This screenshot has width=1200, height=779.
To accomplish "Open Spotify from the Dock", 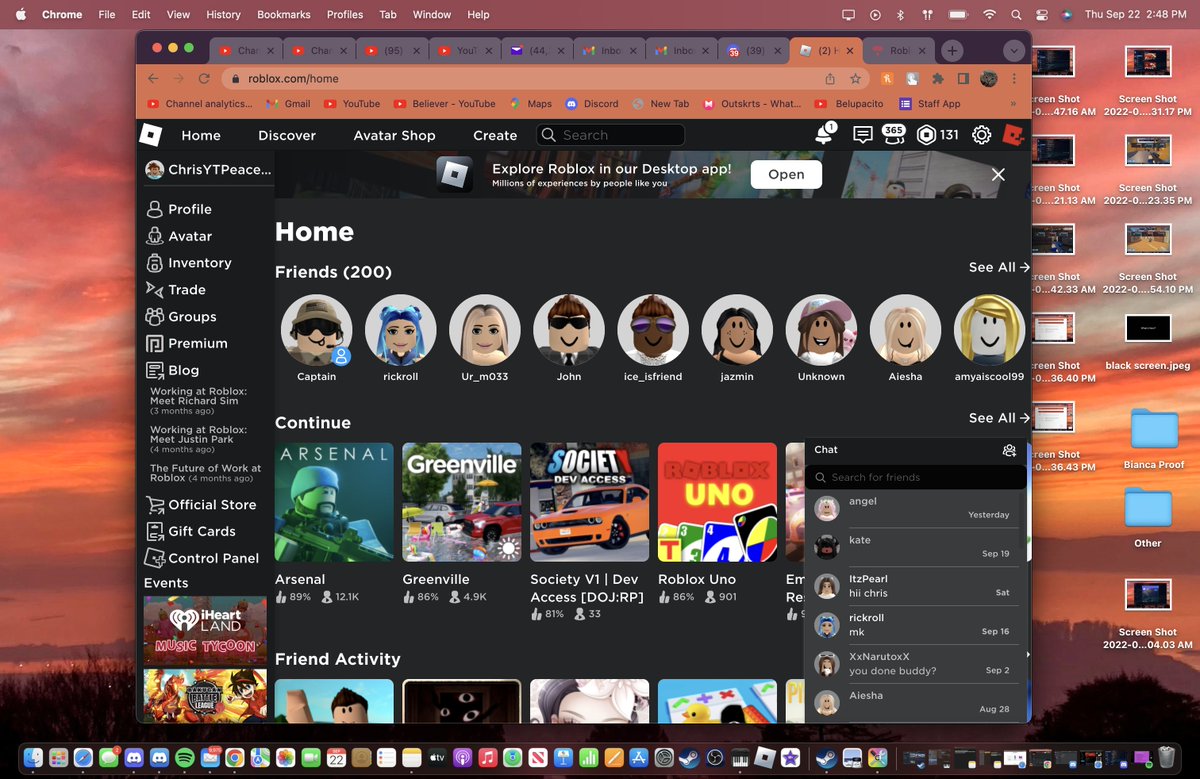I will (x=185, y=758).
